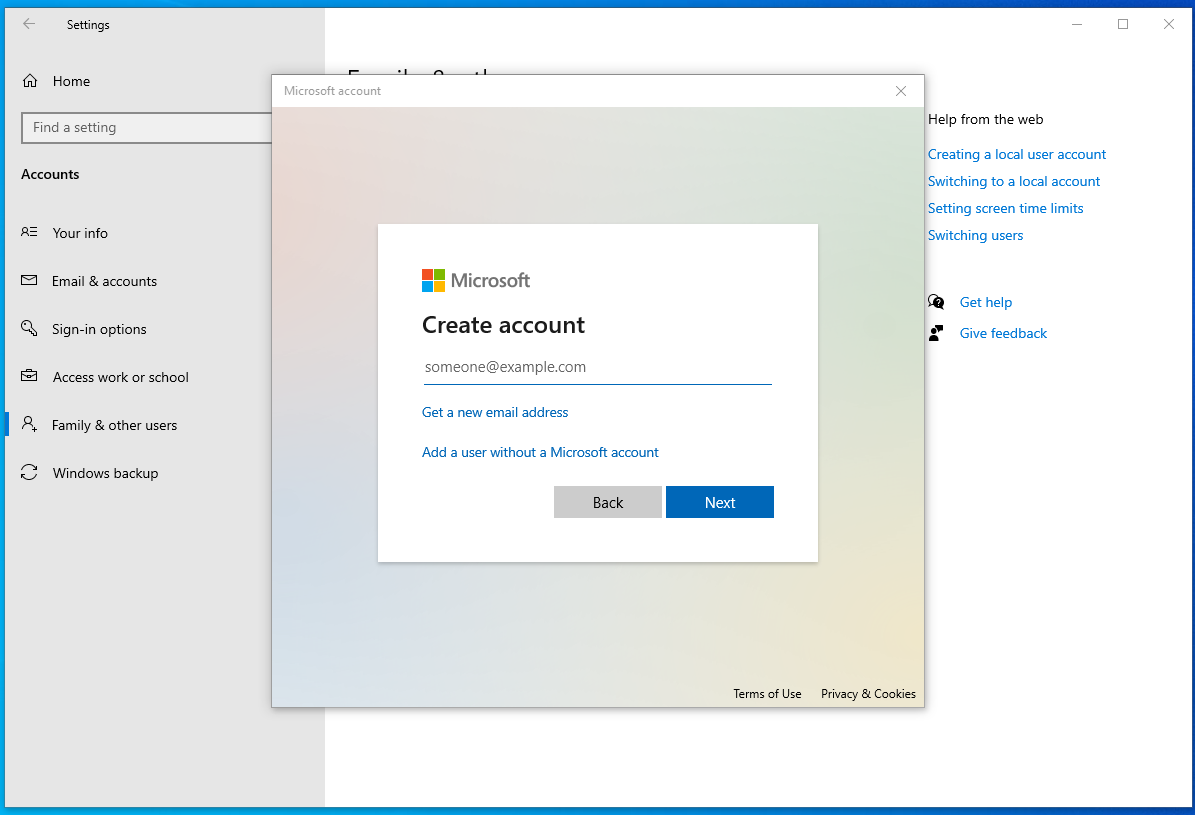Open Switching users help link
Screen dimensions: 1195x815
976,236
